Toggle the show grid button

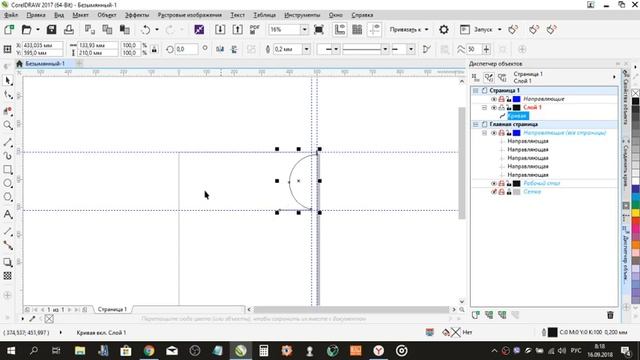(x=357, y=29)
